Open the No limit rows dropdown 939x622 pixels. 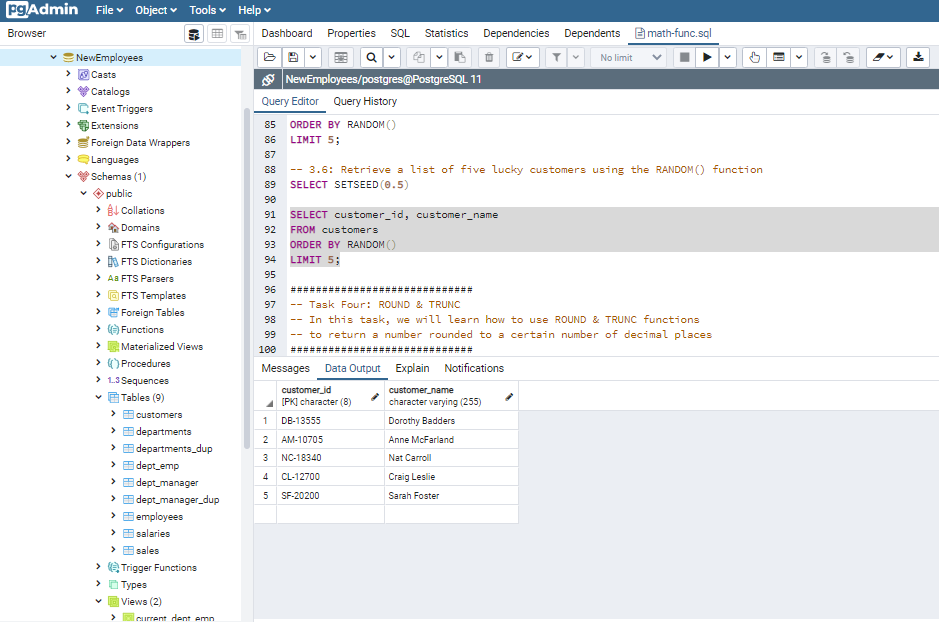pyautogui.click(x=630, y=58)
